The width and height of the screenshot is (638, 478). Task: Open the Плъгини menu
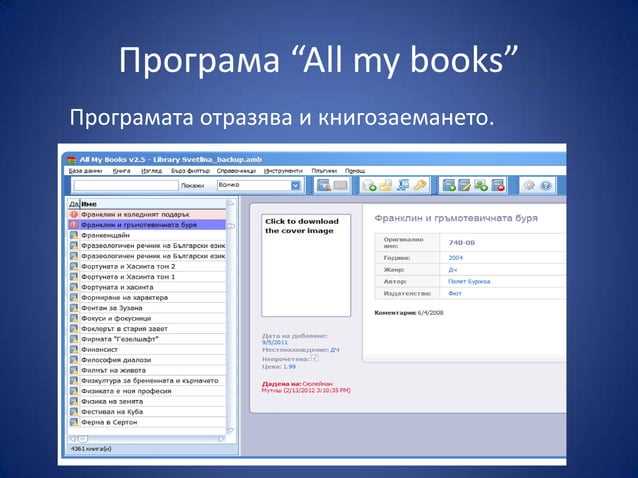tap(324, 171)
